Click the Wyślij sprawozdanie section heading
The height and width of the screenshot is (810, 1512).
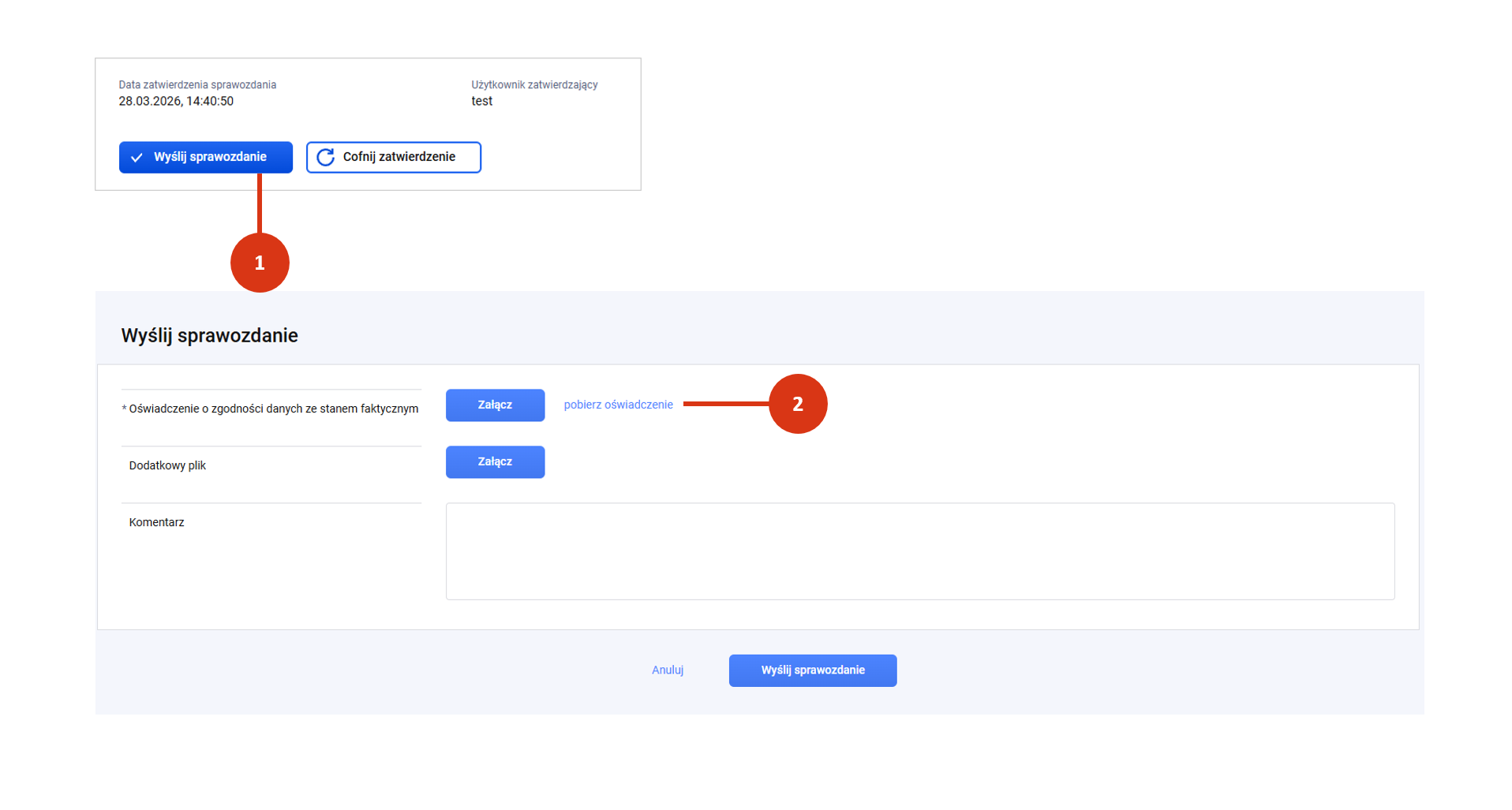click(x=209, y=336)
